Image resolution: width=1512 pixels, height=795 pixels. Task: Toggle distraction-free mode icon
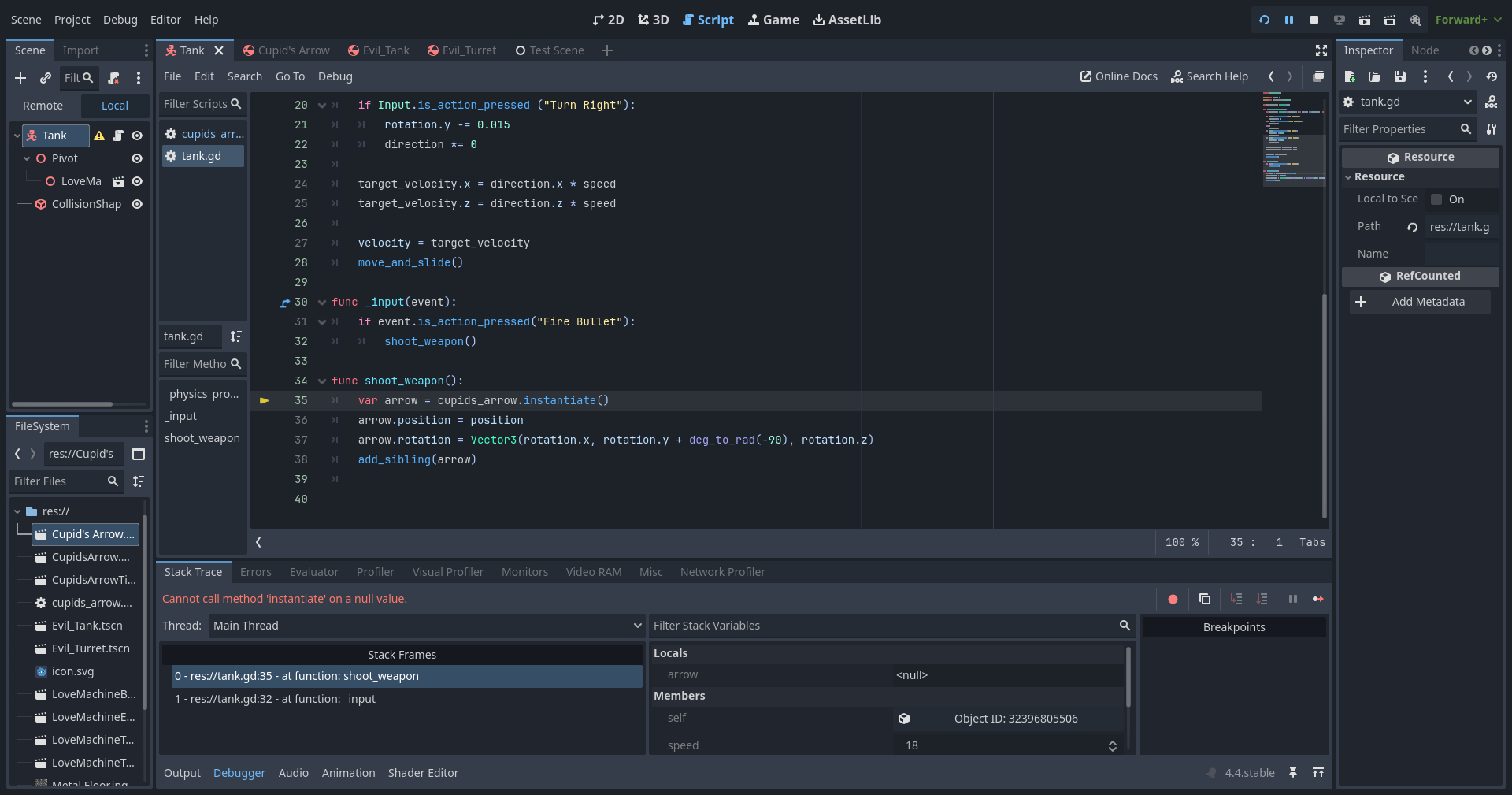pyautogui.click(x=1321, y=50)
